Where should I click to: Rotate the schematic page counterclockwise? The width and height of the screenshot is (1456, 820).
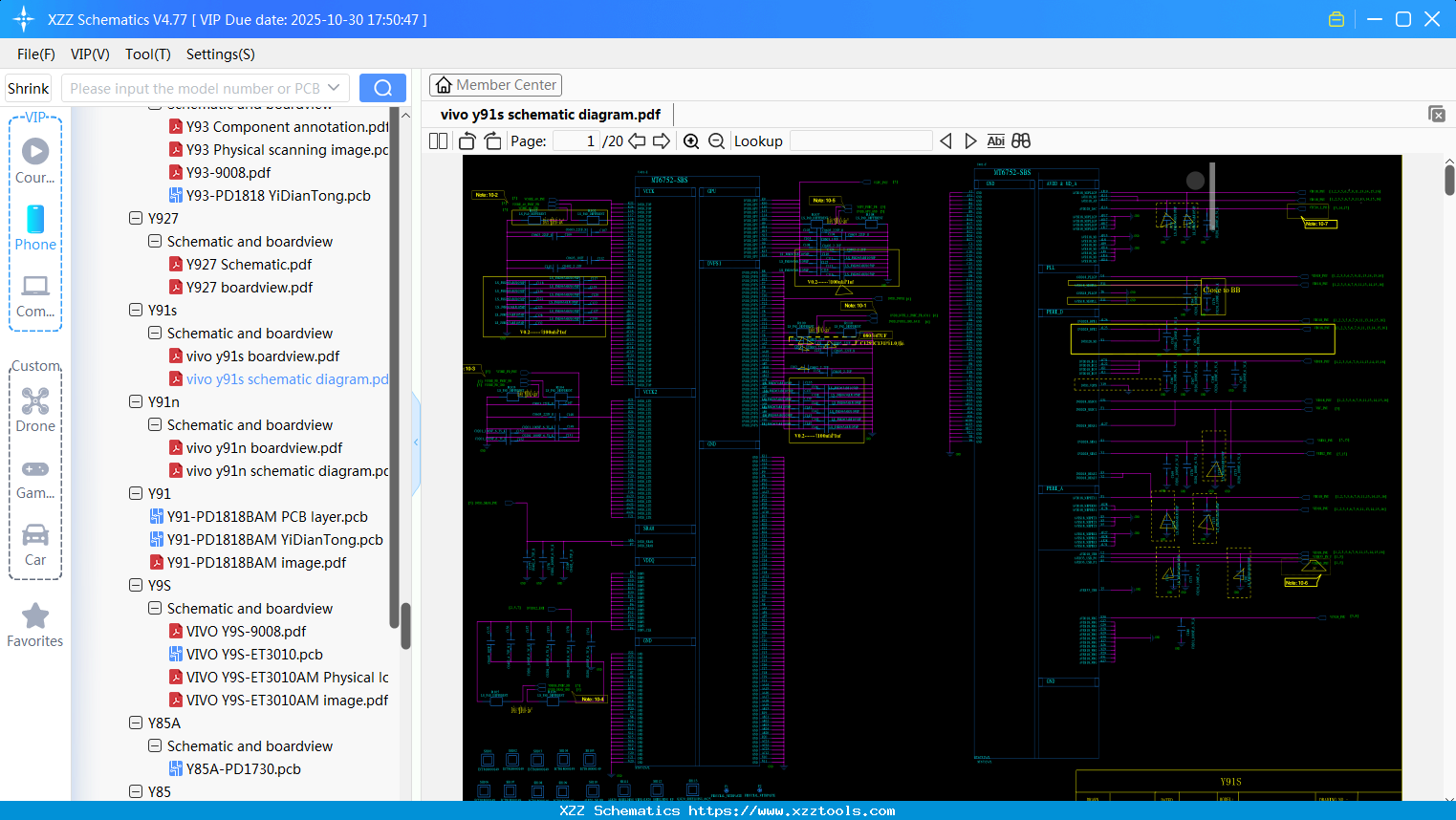pyautogui.click(x=466, y=140)
